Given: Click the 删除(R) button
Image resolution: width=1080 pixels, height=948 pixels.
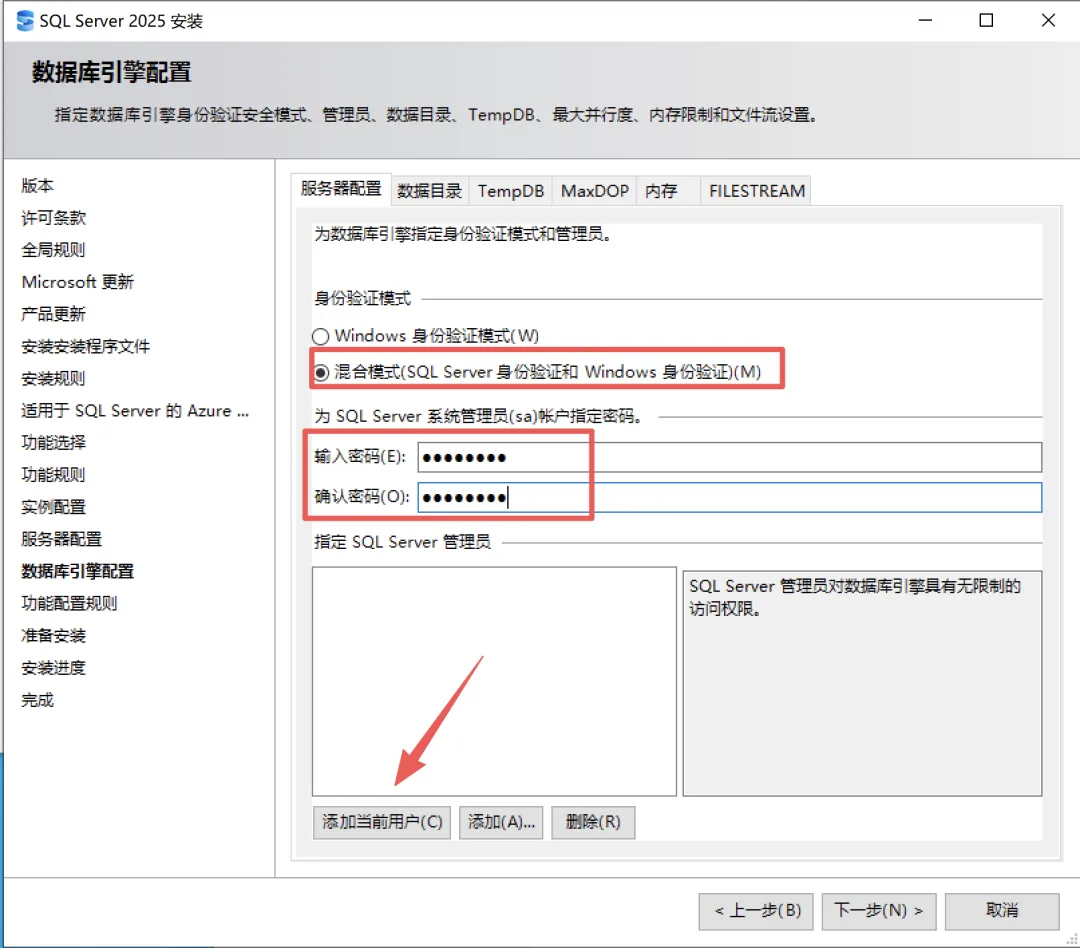Looking at the screenshot, I should (593, 823).
